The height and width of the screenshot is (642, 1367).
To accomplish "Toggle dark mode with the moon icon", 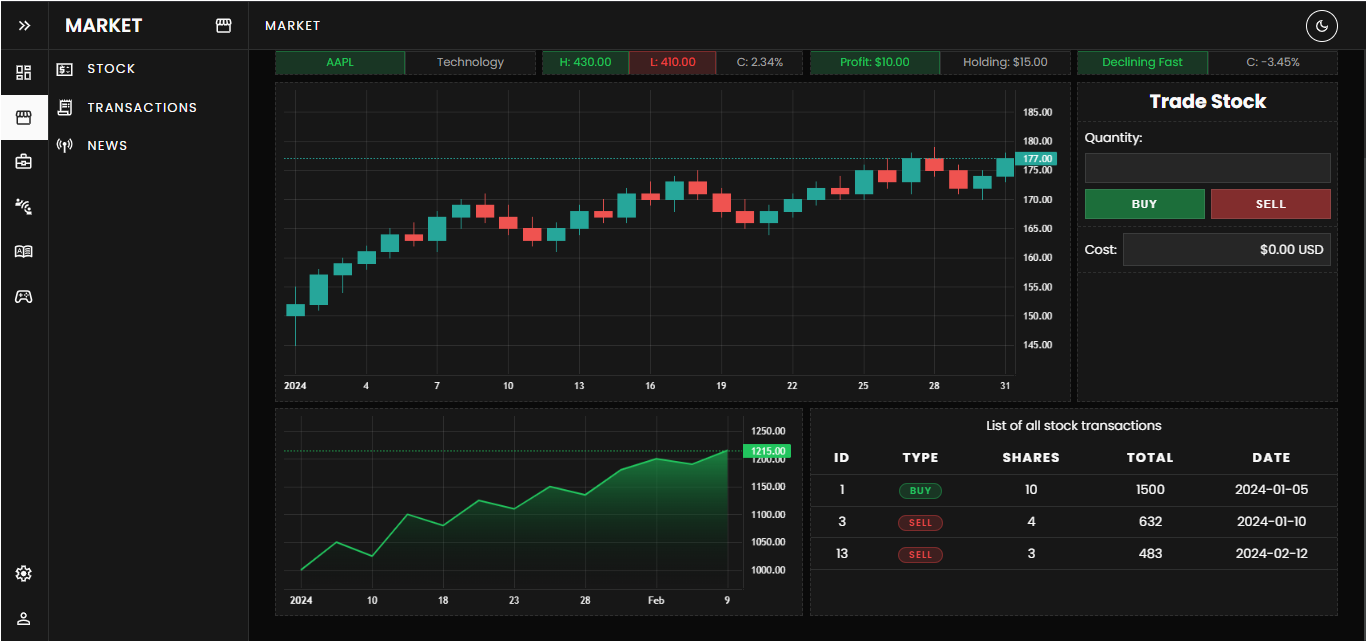I will pyautogui.click(x=1322, y=25).
